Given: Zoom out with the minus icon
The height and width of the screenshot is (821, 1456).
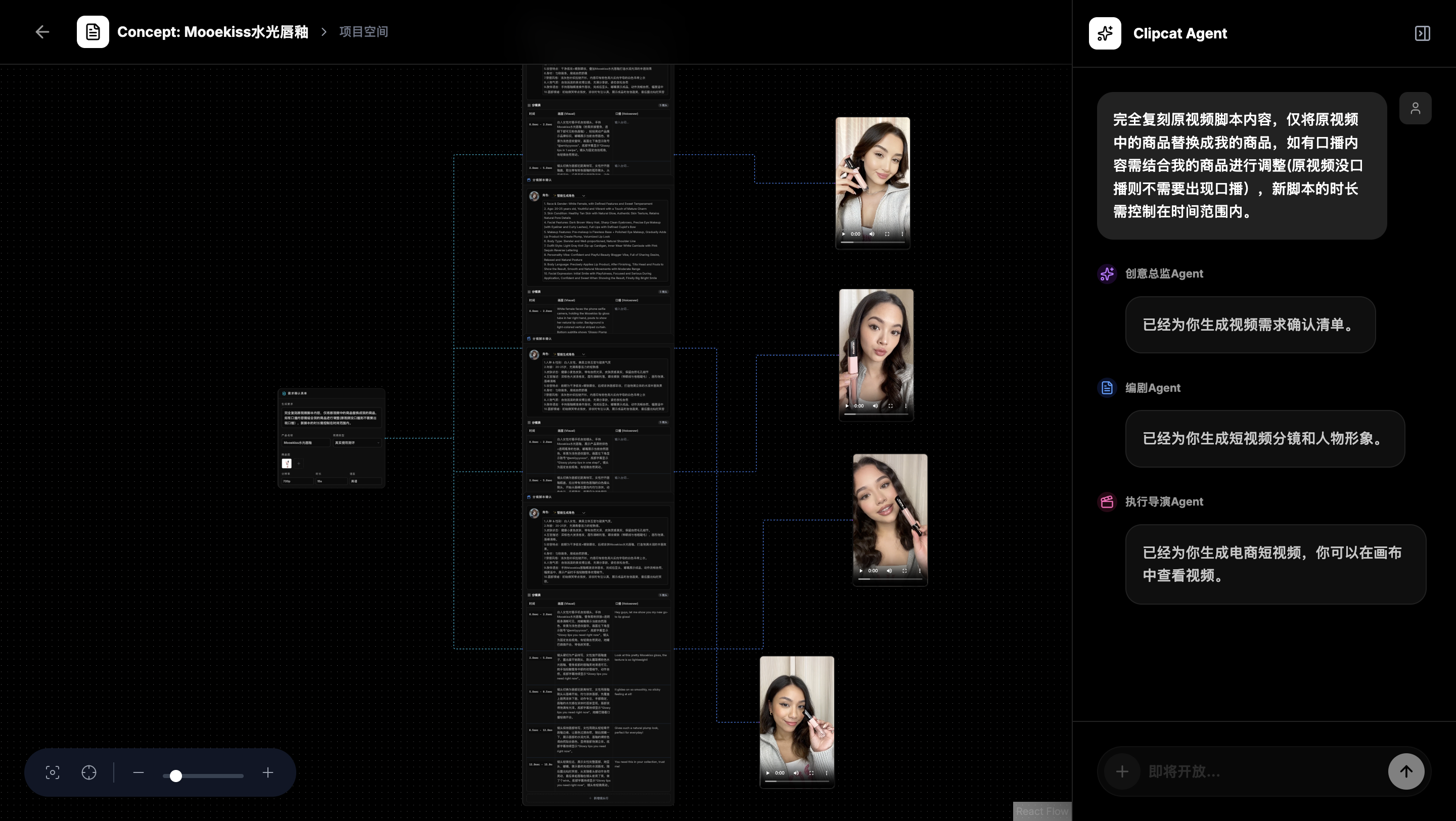Looking at the screenshot, I should pyautogui.click(x=139, y=772).
